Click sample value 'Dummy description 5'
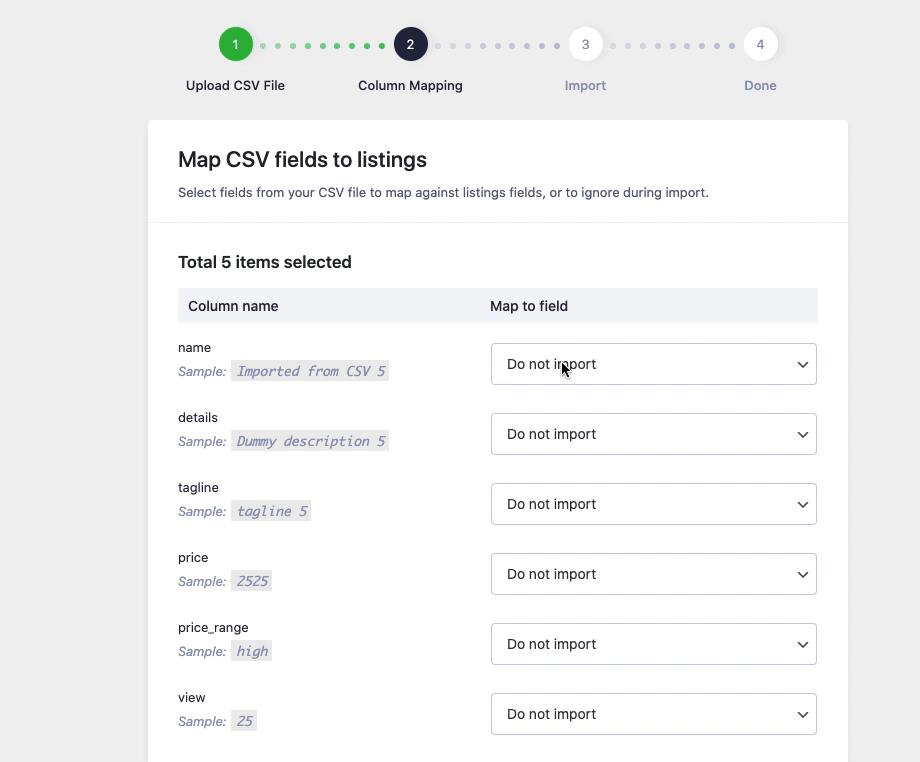920x762 pixels. (310, 441)
